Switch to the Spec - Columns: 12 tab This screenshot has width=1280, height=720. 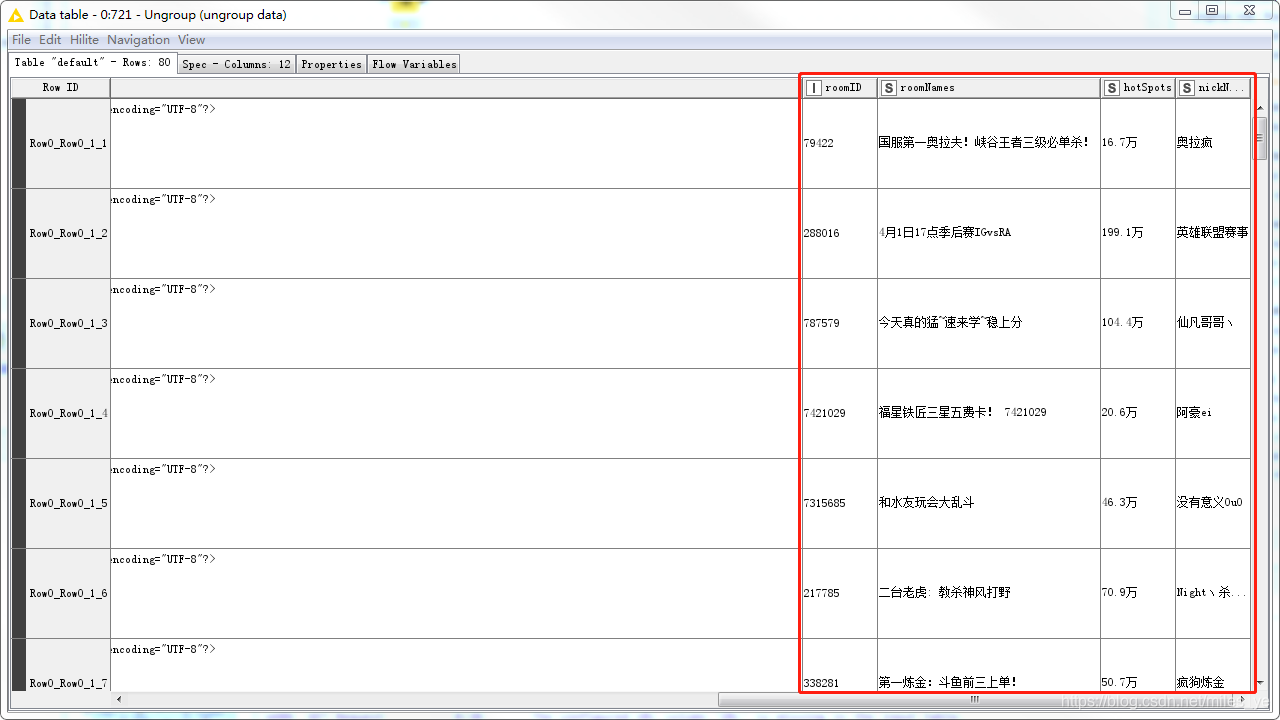point(237,64)
